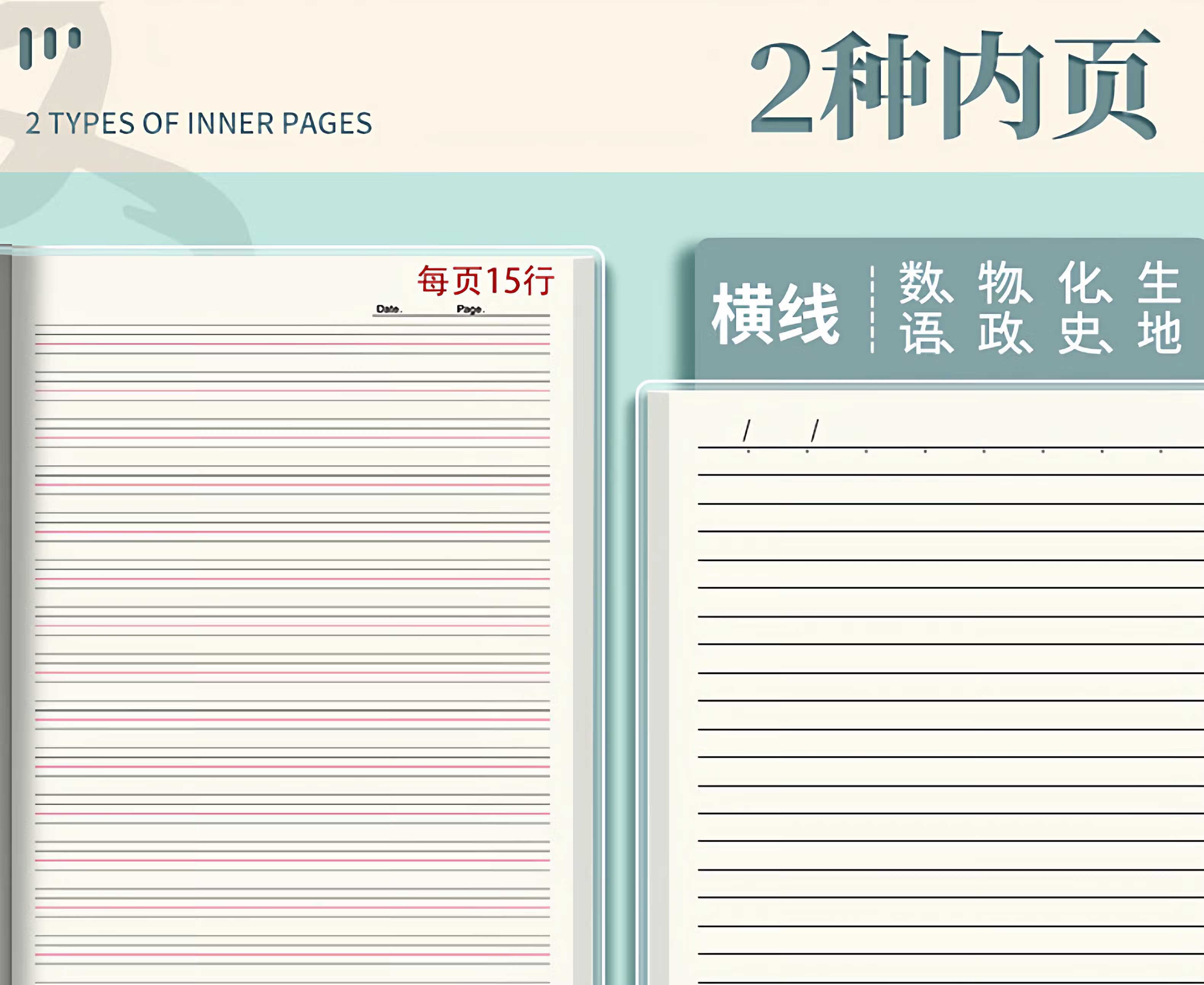This screenshot has width=1204, height=985.
Task: Click the red "每页15行" label
Action: 485,280
